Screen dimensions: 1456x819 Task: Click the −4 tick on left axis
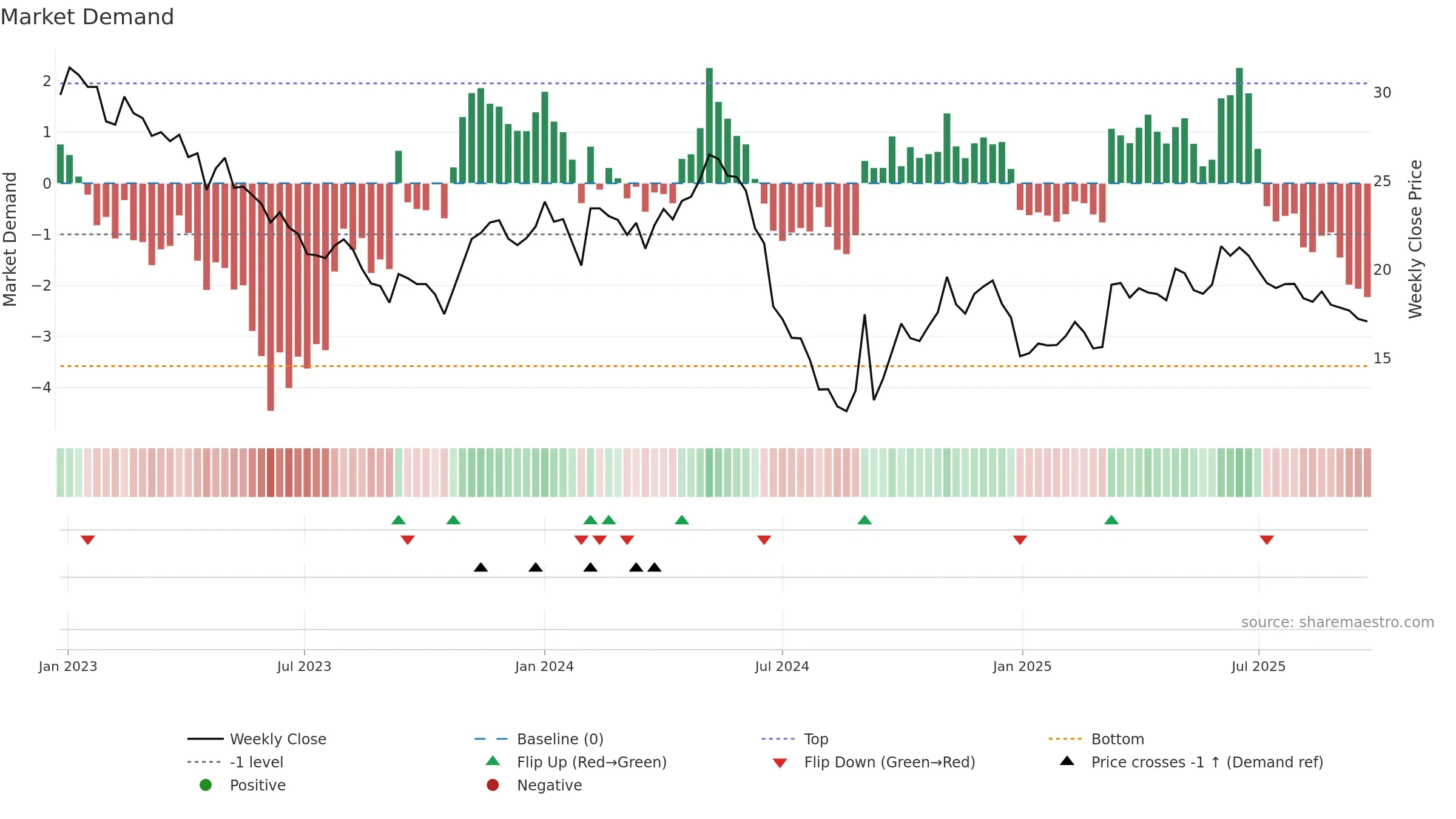click(x=41, y=387)
